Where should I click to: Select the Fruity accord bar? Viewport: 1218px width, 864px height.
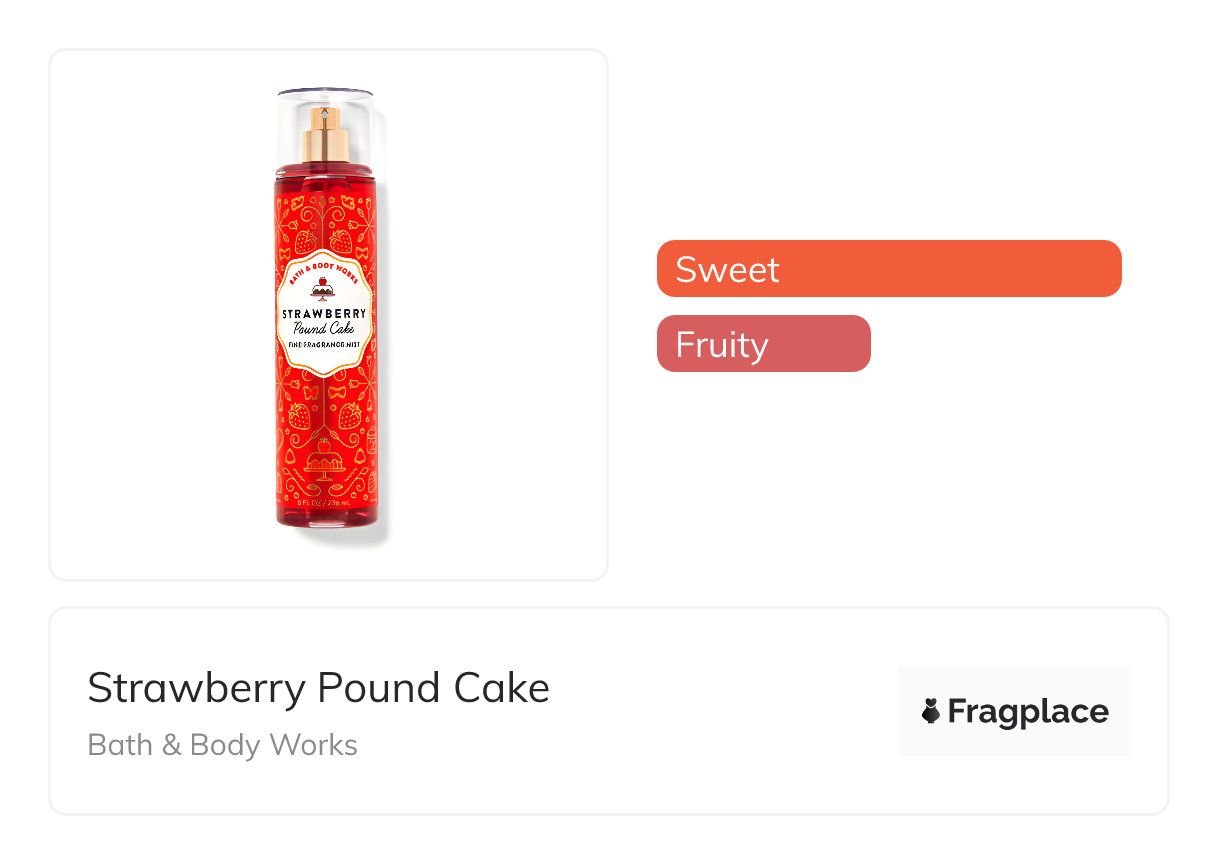763,344
